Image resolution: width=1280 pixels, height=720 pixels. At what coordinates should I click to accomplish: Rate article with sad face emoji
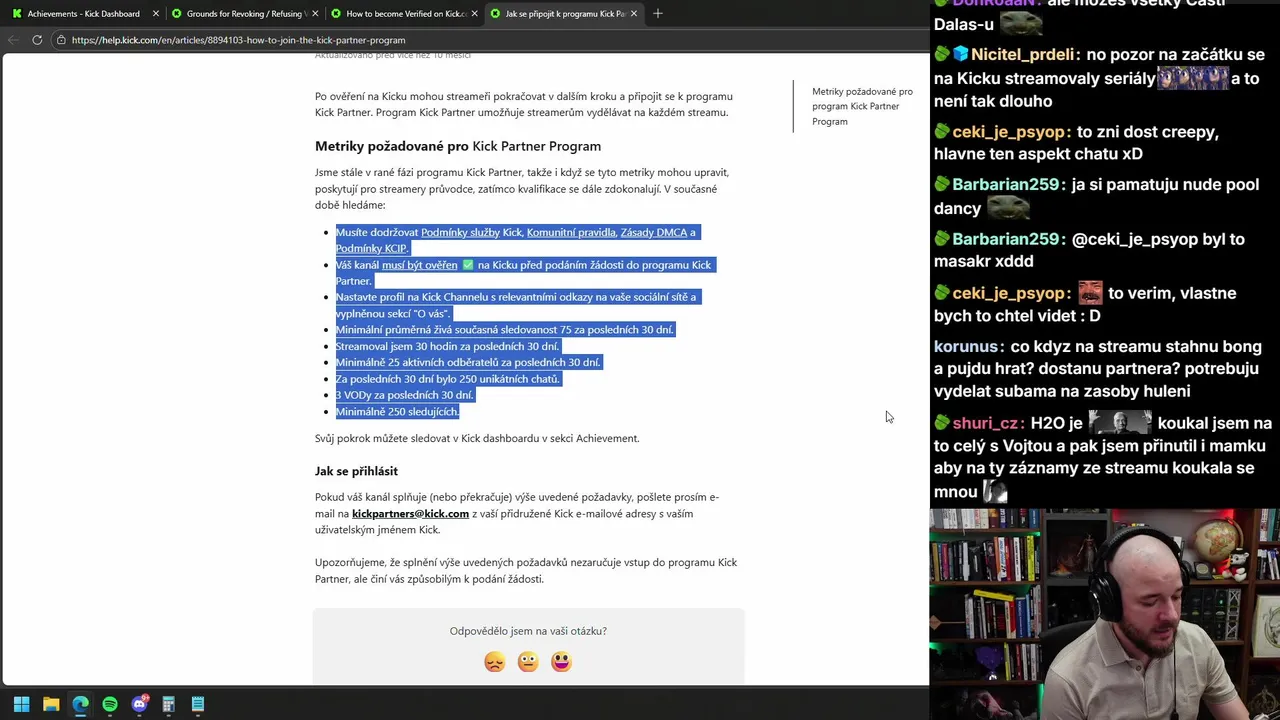pos(494,662)
